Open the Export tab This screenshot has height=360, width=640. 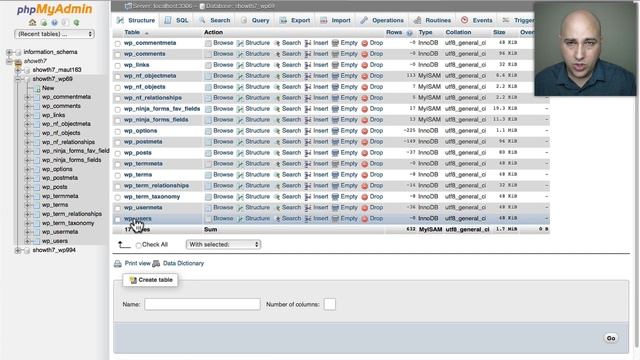pos(295,20)
